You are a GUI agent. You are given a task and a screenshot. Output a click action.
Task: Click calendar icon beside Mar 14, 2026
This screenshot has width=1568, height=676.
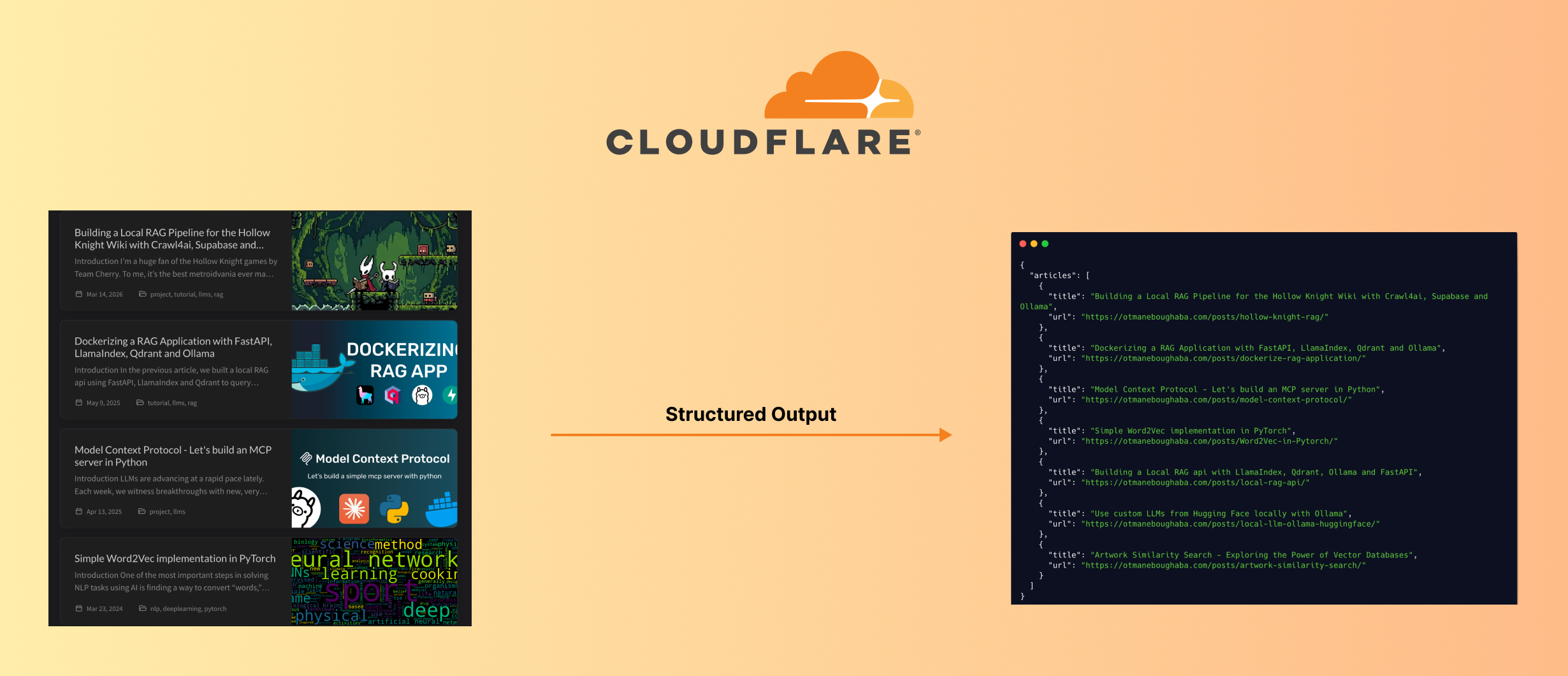click(x=79, y=295)
